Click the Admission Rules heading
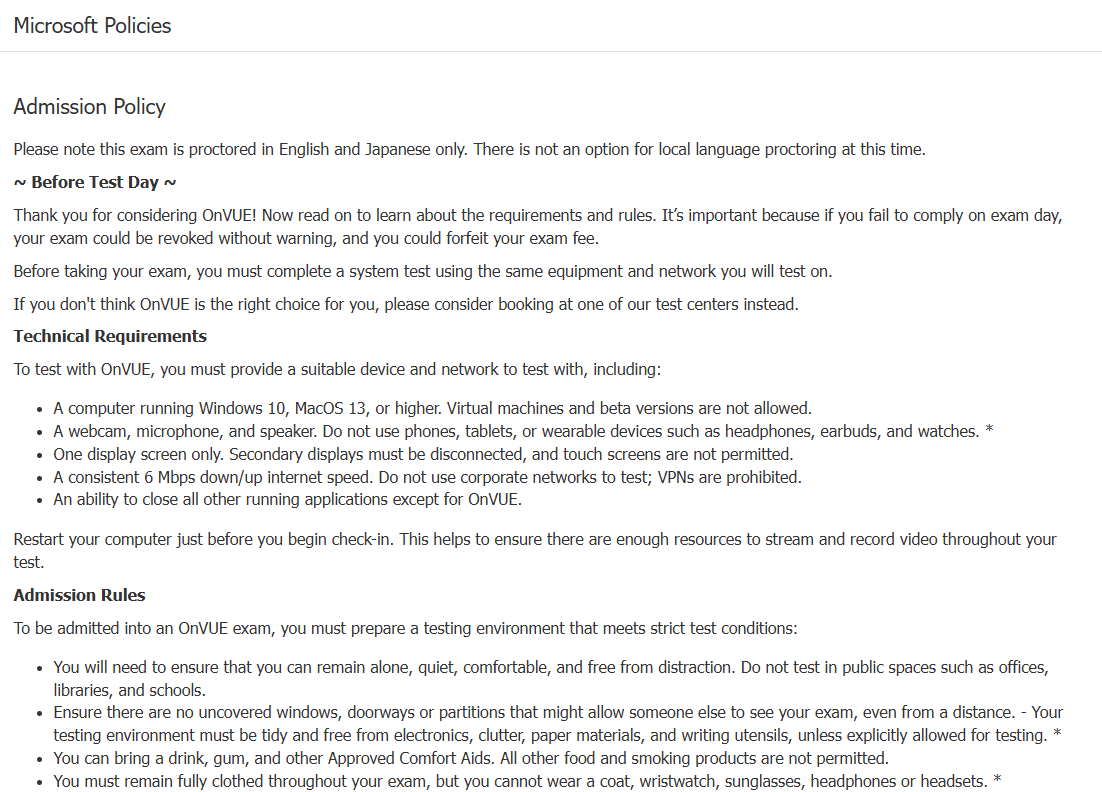 (x=79, y=595)
